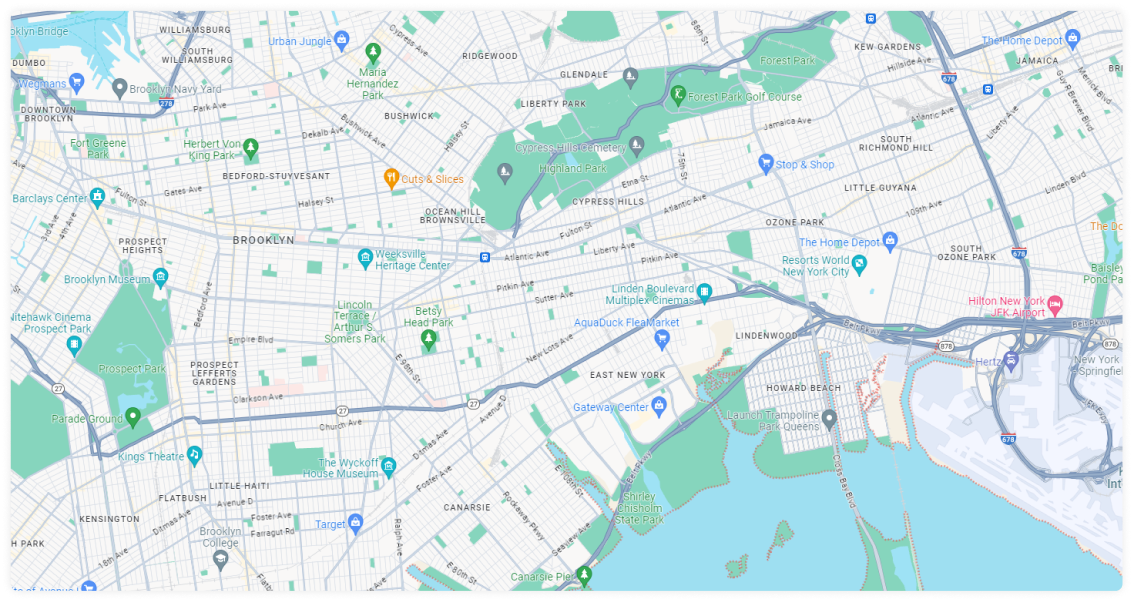Select the Hertz car rental marker
1133x601 pixels.
tap(1011, 361)
